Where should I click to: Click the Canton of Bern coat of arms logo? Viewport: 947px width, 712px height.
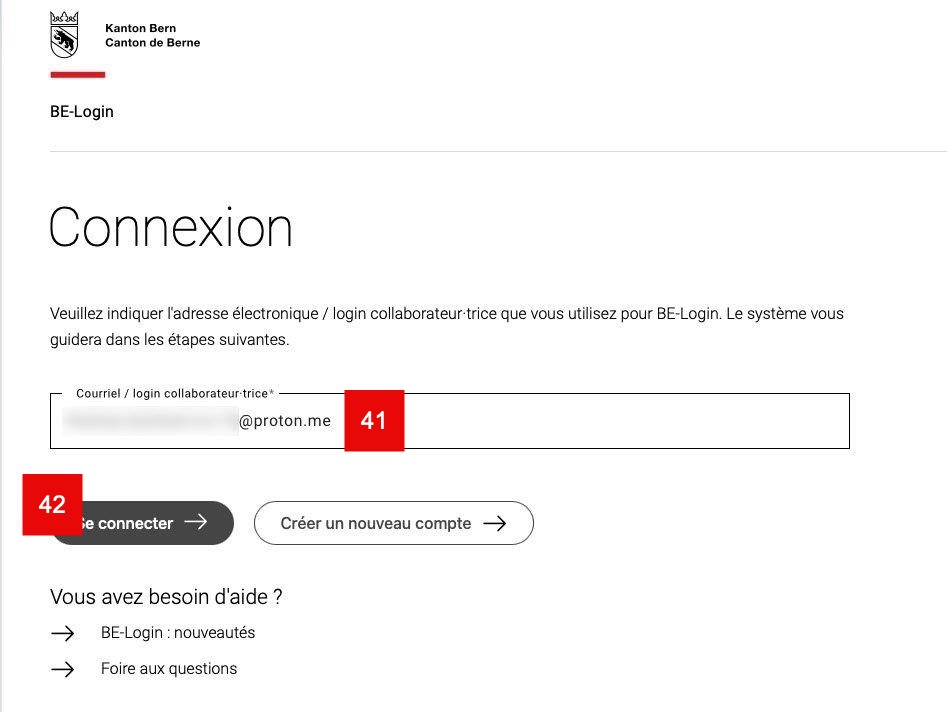click(64, 35)
